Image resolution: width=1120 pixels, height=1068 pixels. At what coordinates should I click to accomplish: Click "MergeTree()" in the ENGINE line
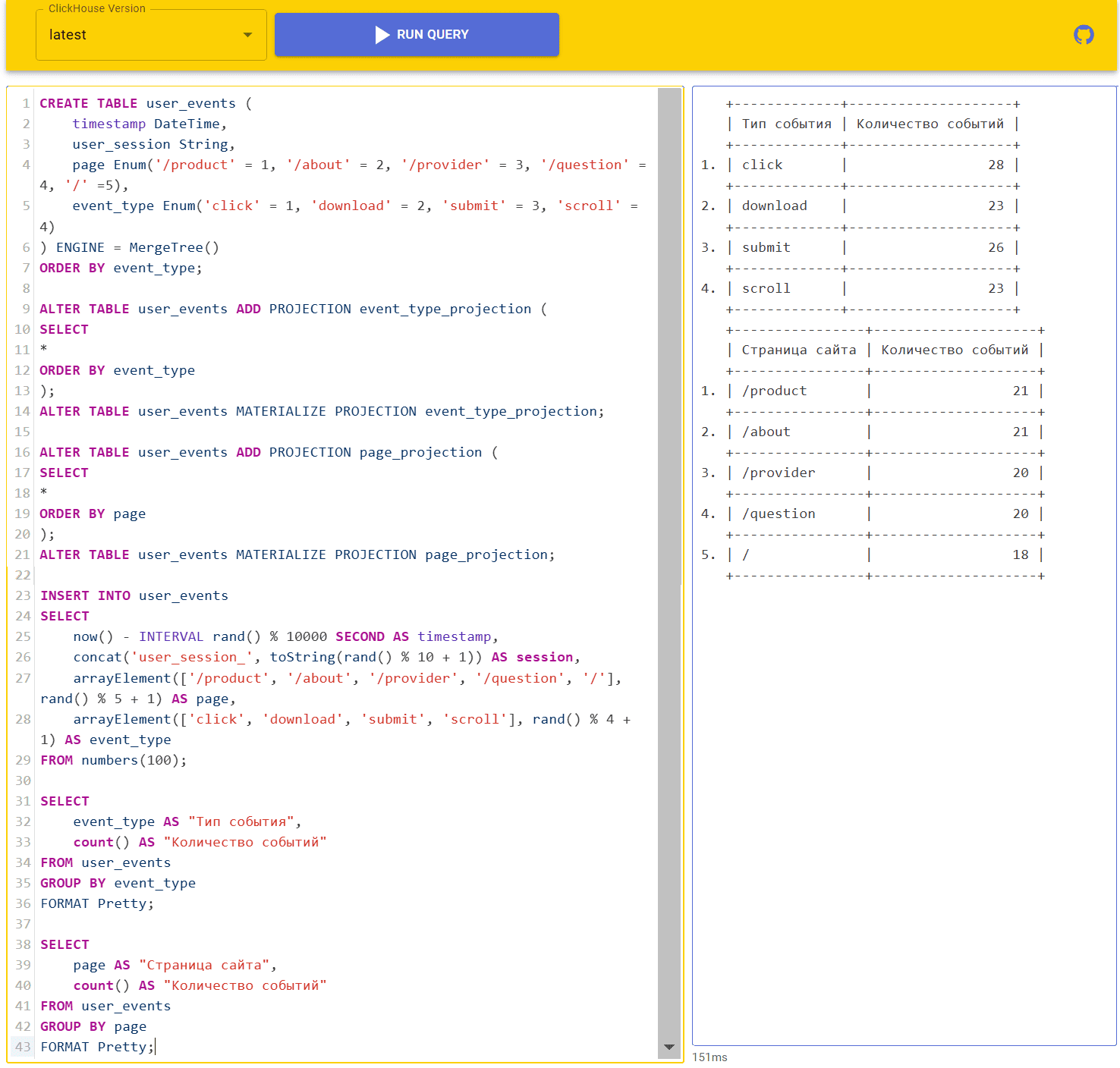(x=174, y=247)
